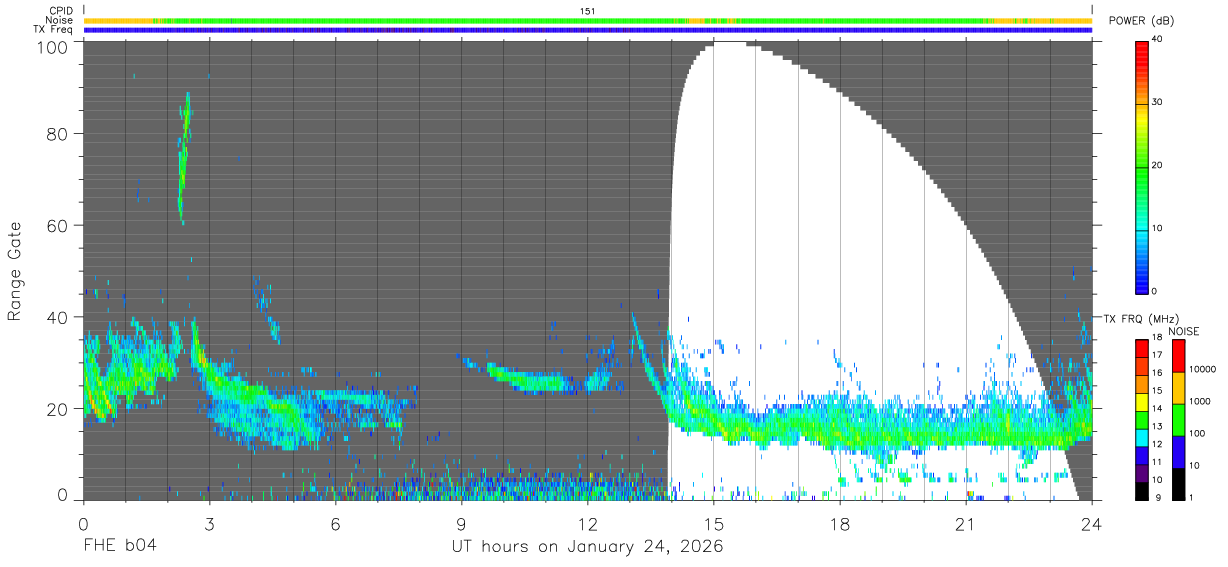
Task: Click the blue TX Freq status strip
Action: pos(588,30)
